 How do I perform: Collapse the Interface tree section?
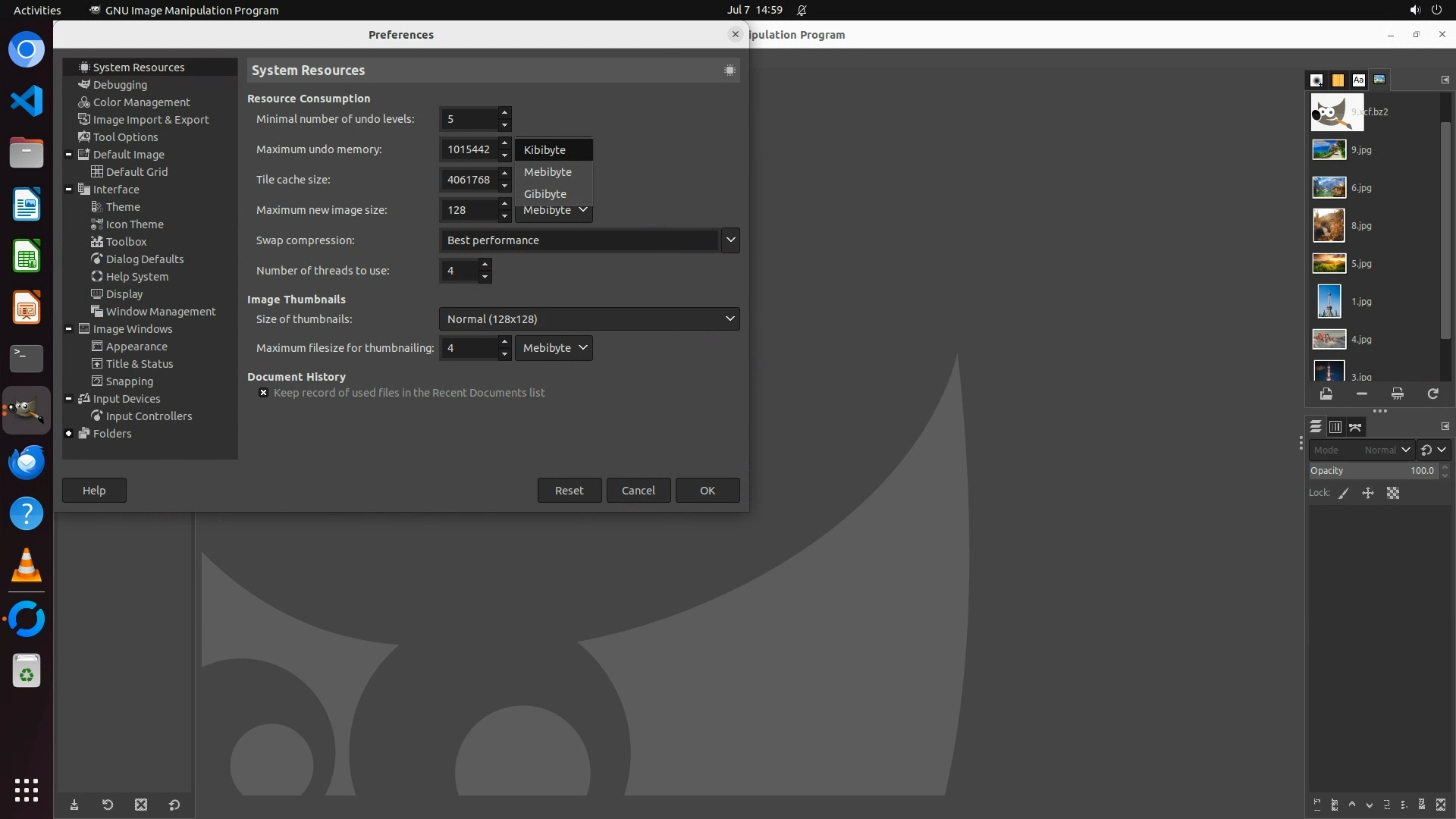click(69, 190)
